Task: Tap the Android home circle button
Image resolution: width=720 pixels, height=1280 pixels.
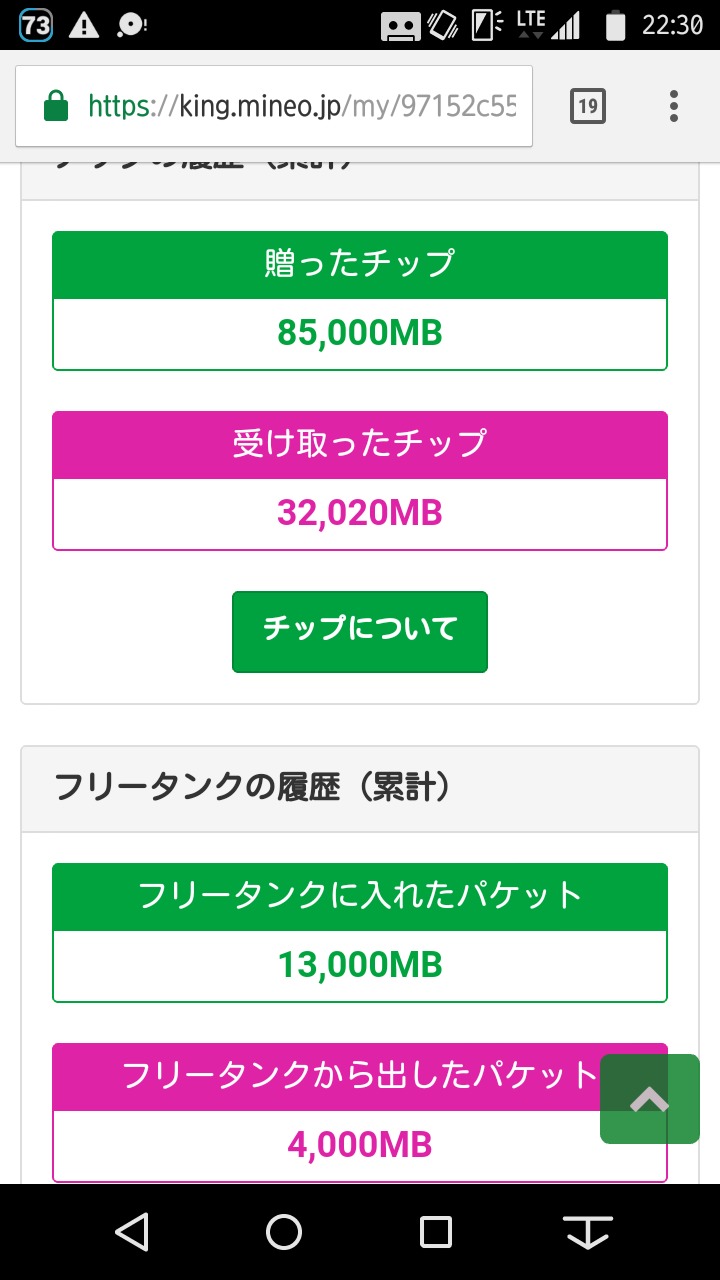Action: (x=284, y=1232)
